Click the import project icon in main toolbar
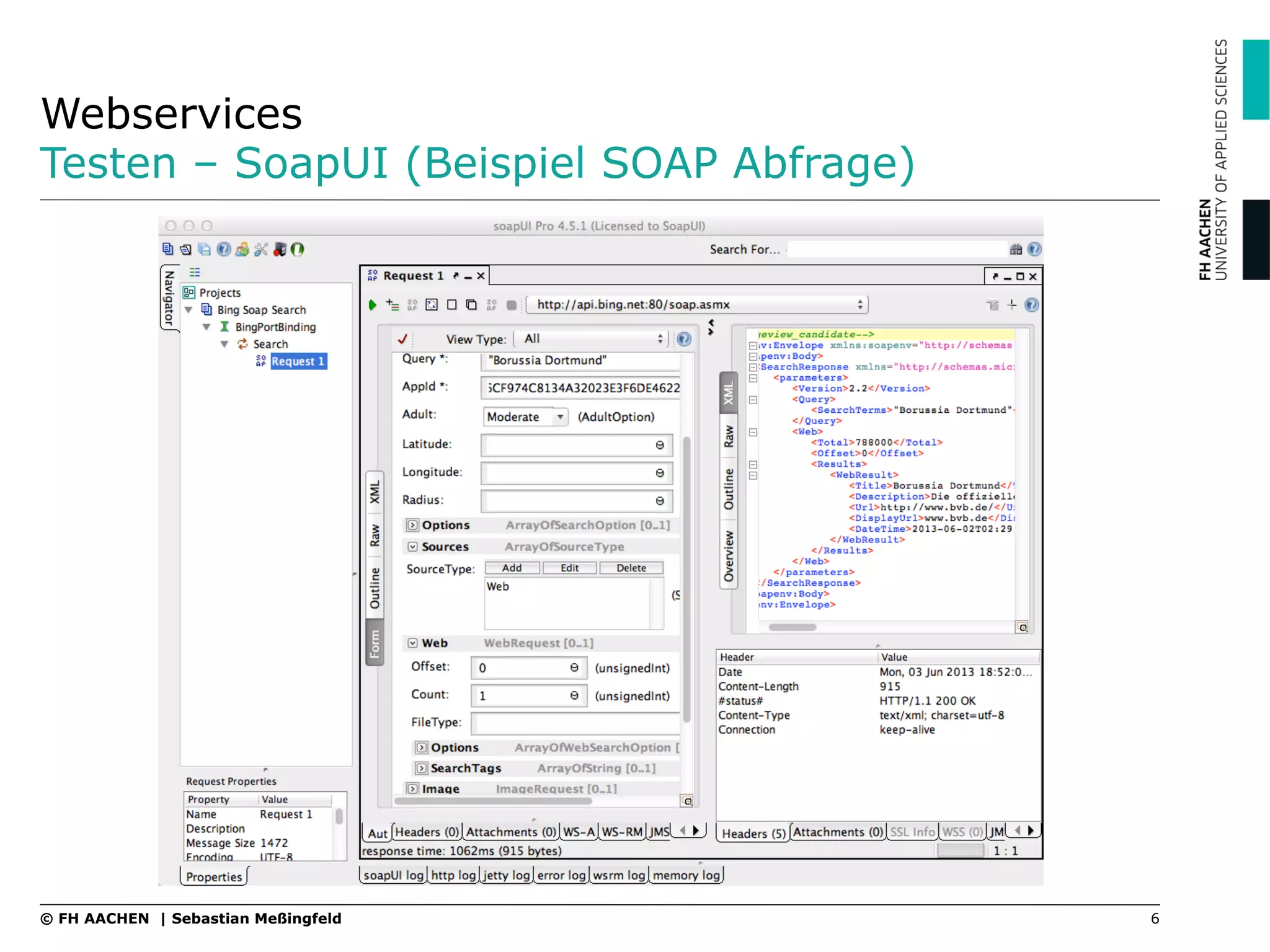 [185, 249]
